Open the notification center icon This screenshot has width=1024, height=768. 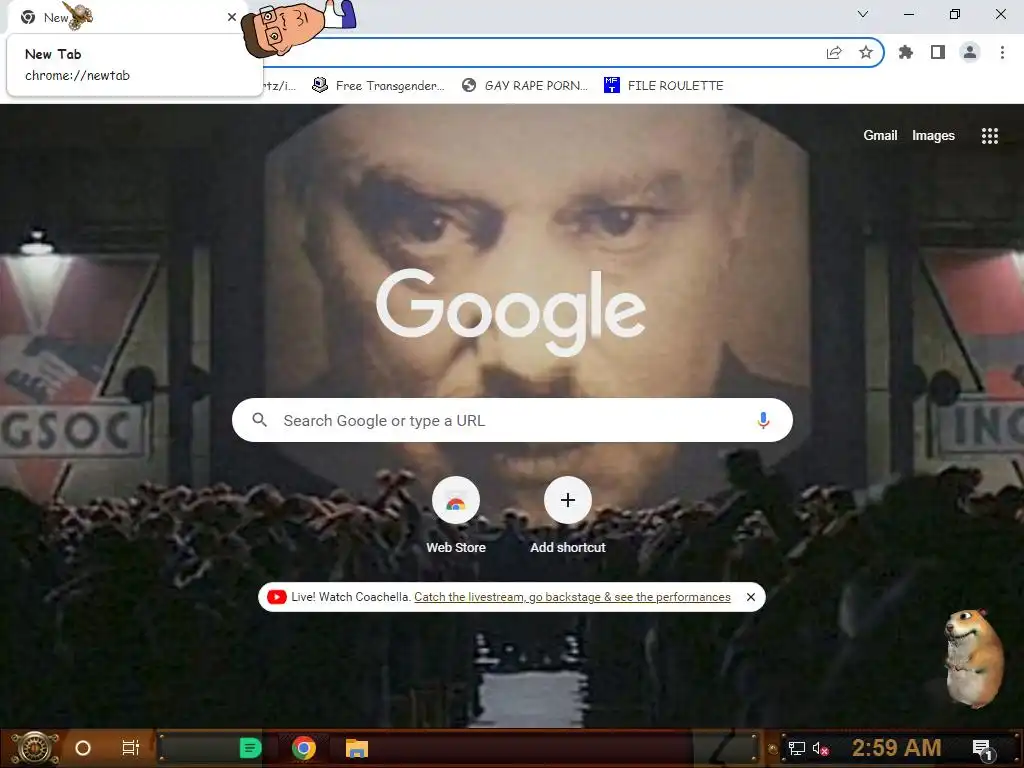click(982, 748)
